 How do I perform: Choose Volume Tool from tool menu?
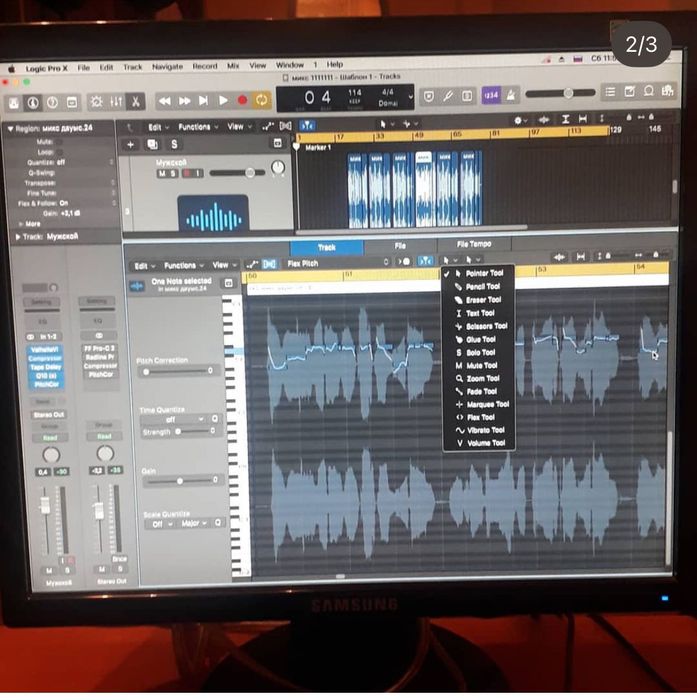[479, 443]
